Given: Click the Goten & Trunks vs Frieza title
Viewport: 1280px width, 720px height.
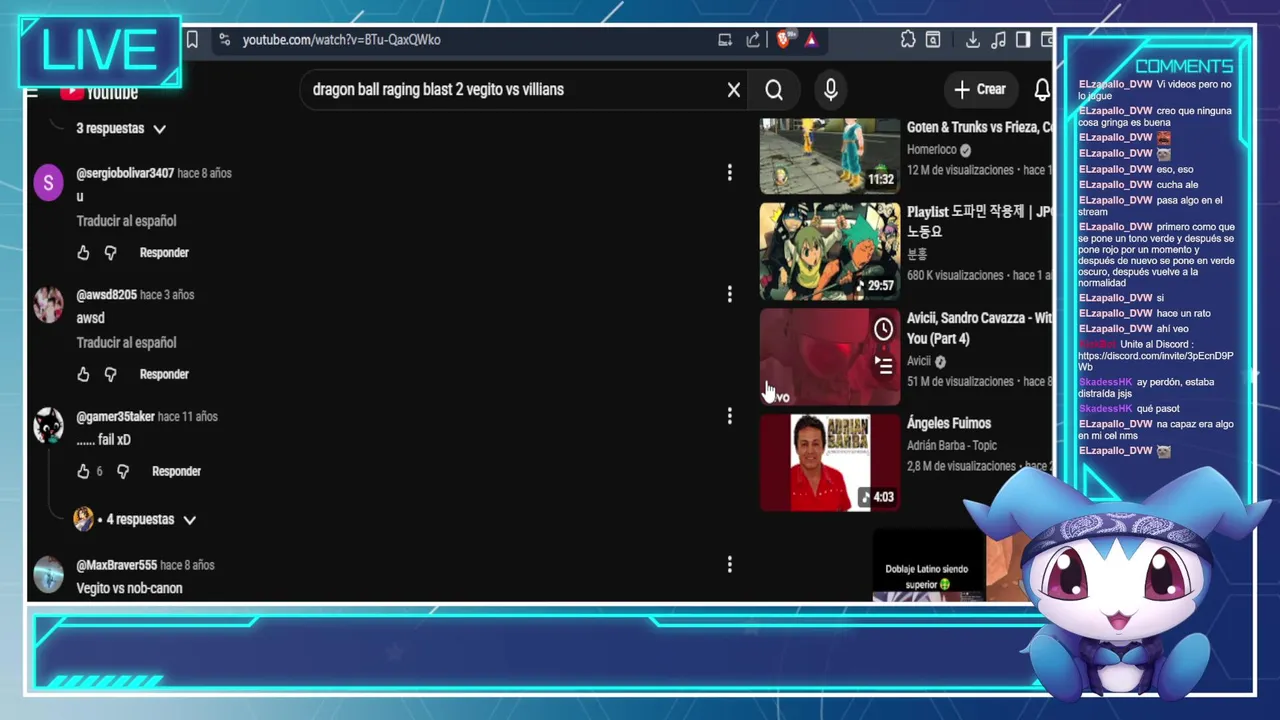Looking at the screenshot, I should coord(979,128).
